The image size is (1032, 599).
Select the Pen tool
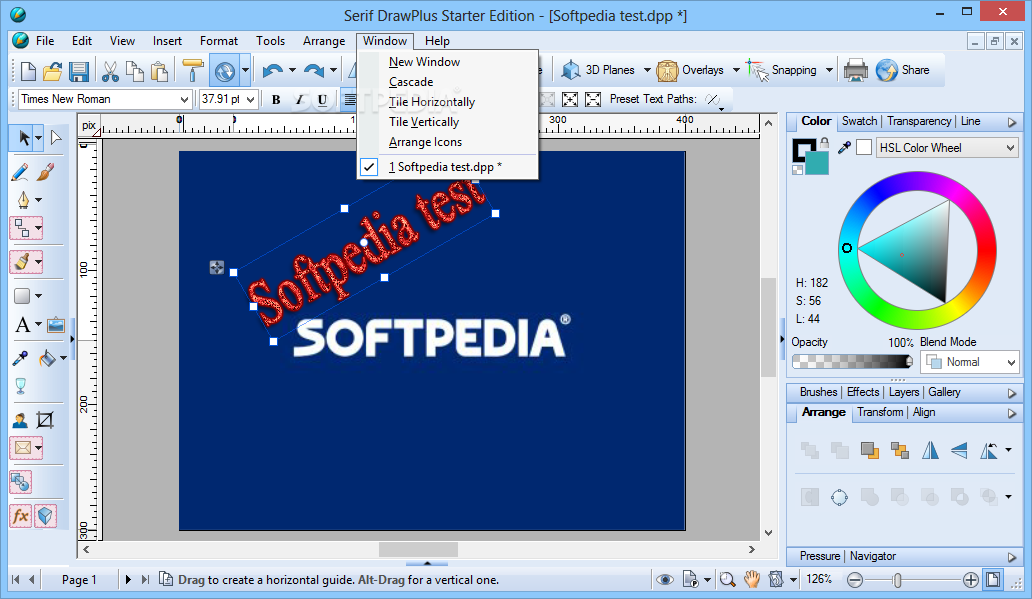(x=23, y=199)
